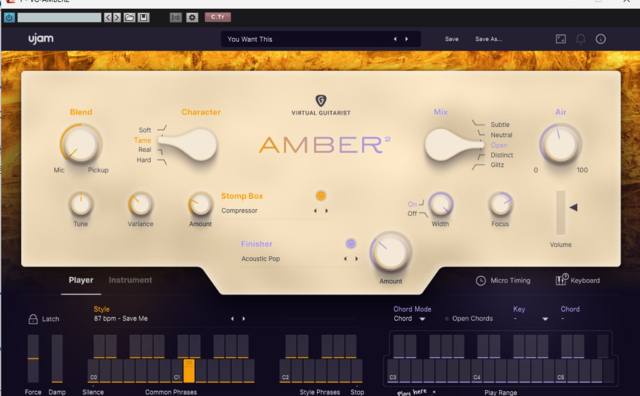
Task: Enable the Latch lock
Action: [x=33, y=319]
